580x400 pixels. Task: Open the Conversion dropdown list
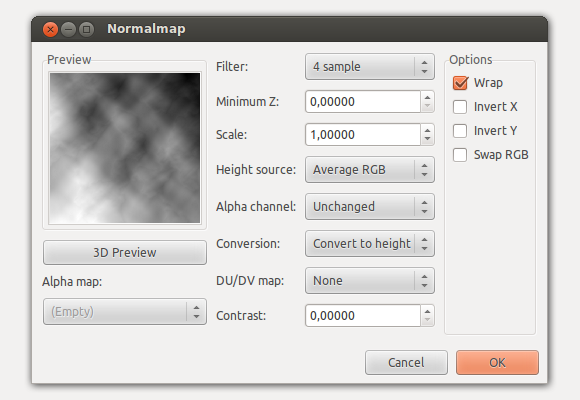pos(370,243)
